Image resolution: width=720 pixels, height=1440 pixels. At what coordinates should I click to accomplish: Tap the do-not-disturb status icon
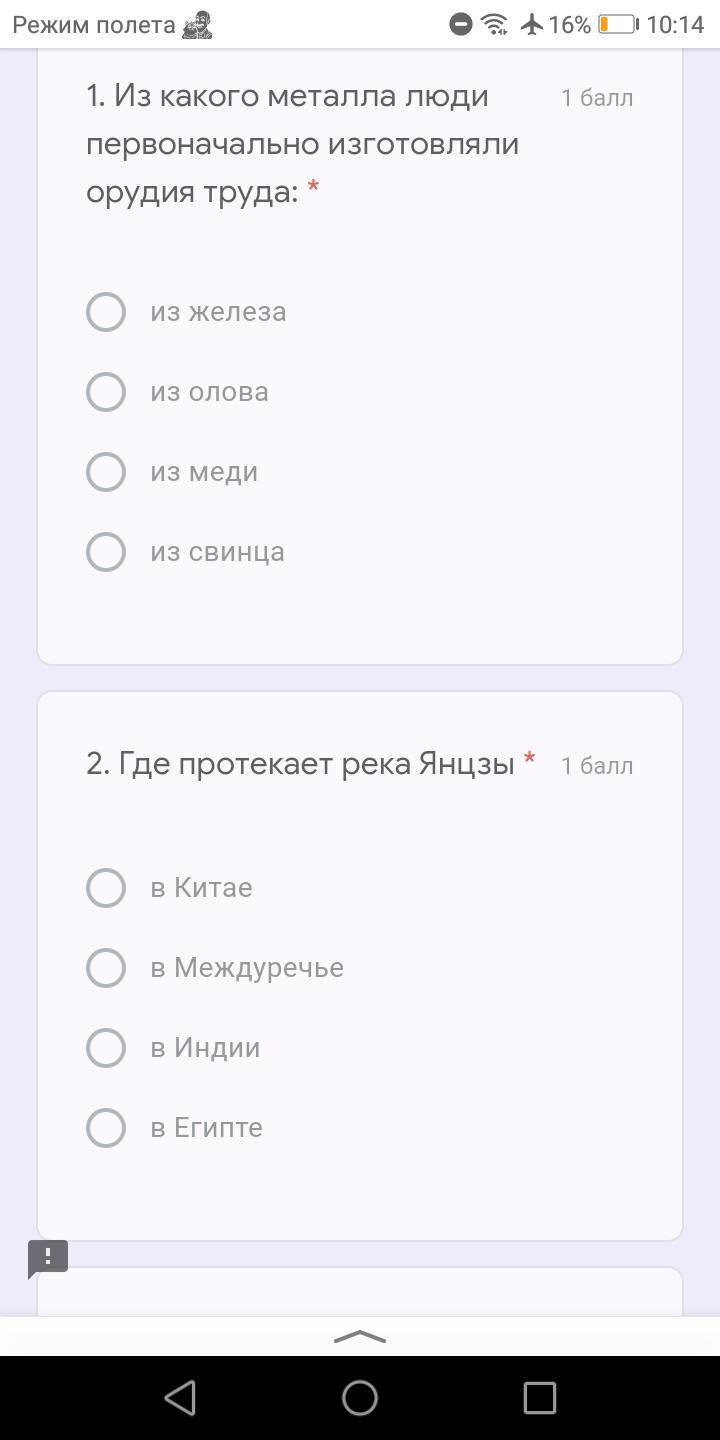coord(461,24)
